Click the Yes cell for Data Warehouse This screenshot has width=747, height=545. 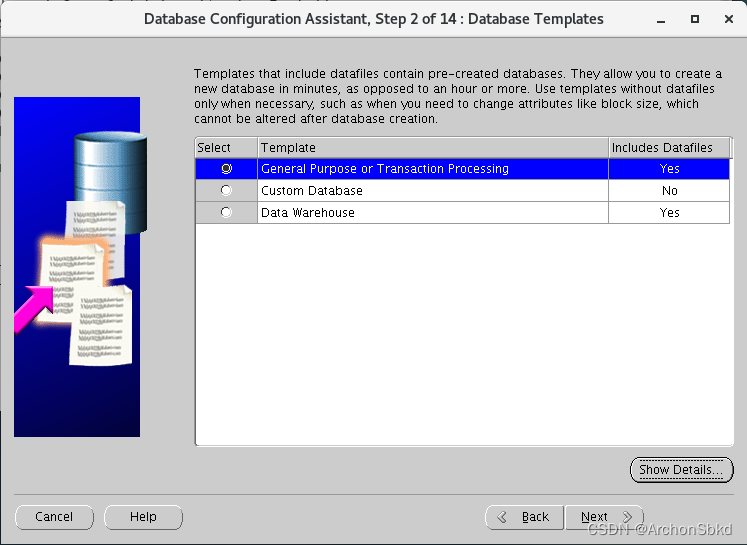tap(669, 212)
